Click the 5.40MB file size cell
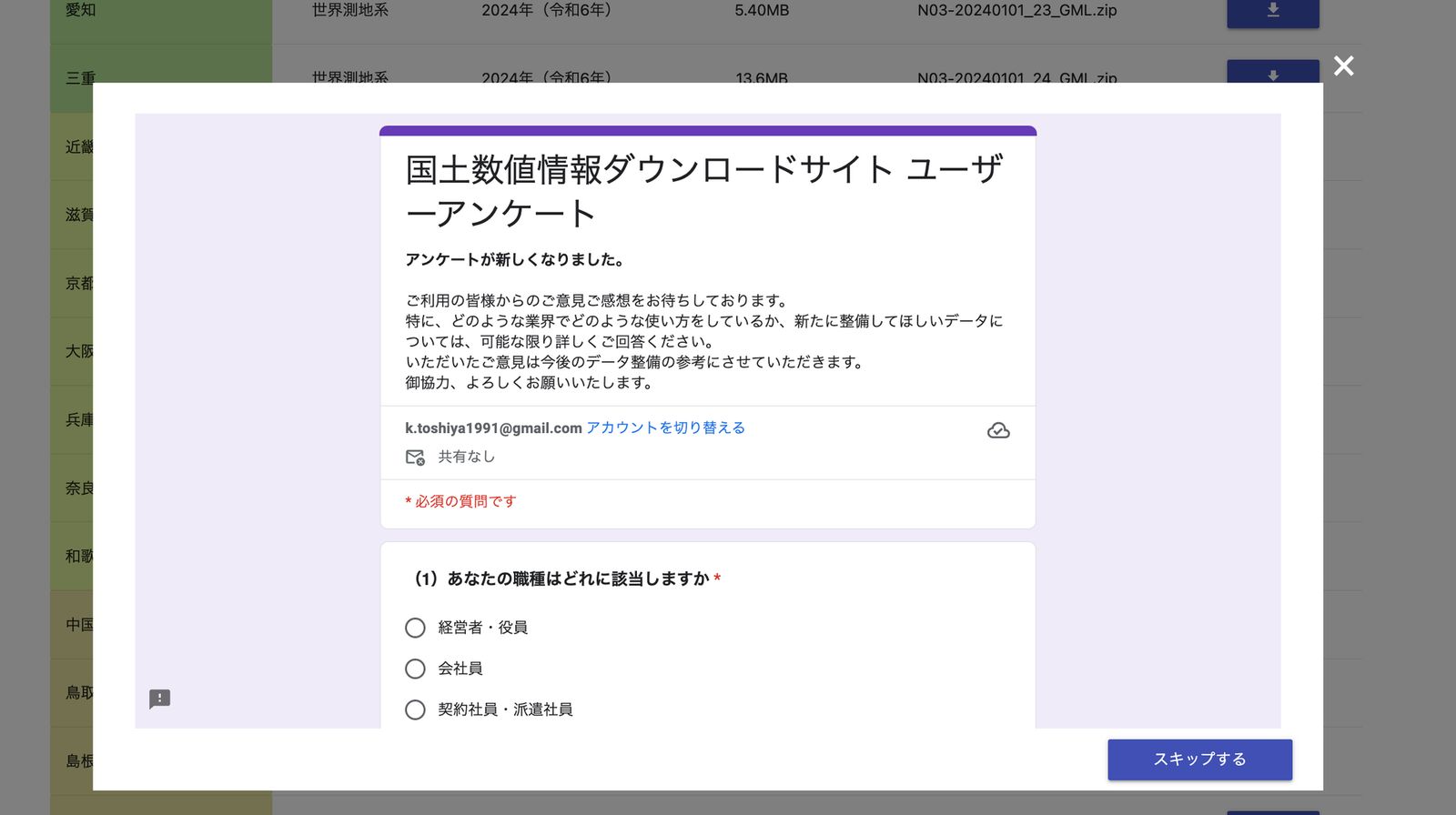Image resolution: width=1456 pixels, height=815 pixels. (762, 10)
